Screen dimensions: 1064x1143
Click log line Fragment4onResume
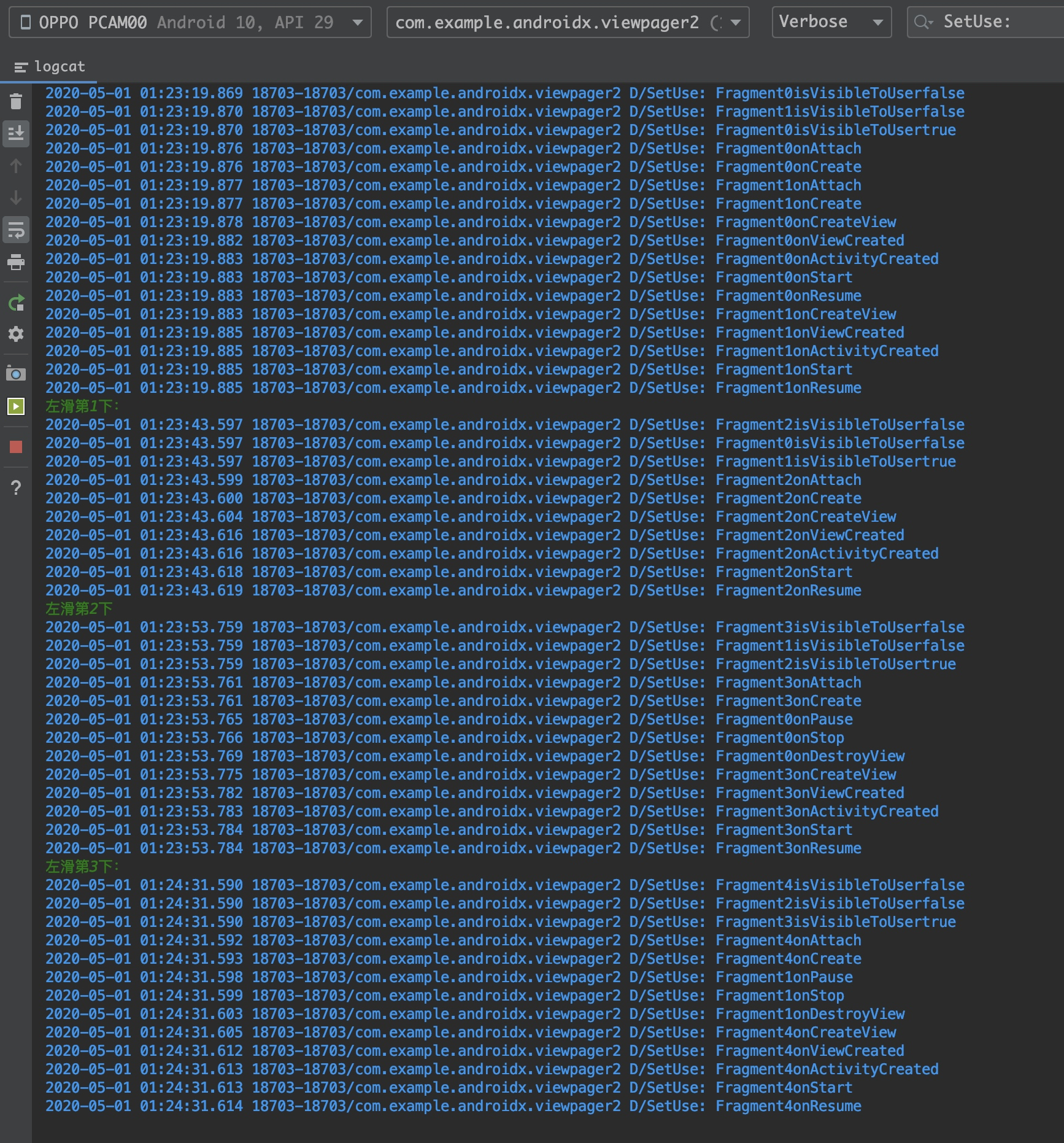[453, 1106]
